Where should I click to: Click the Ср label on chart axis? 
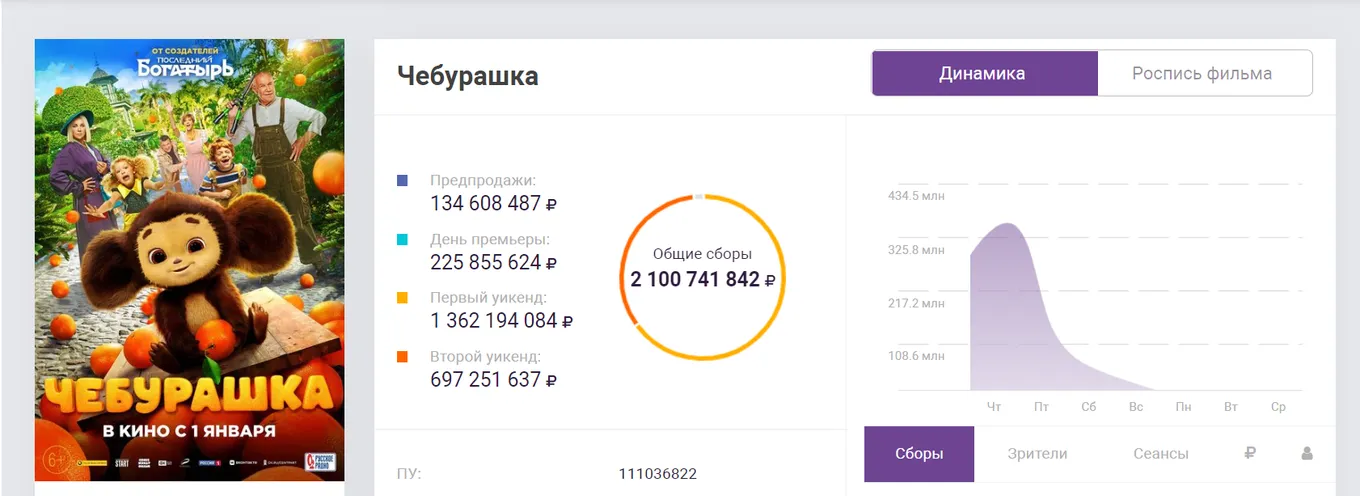point(1278,408)
